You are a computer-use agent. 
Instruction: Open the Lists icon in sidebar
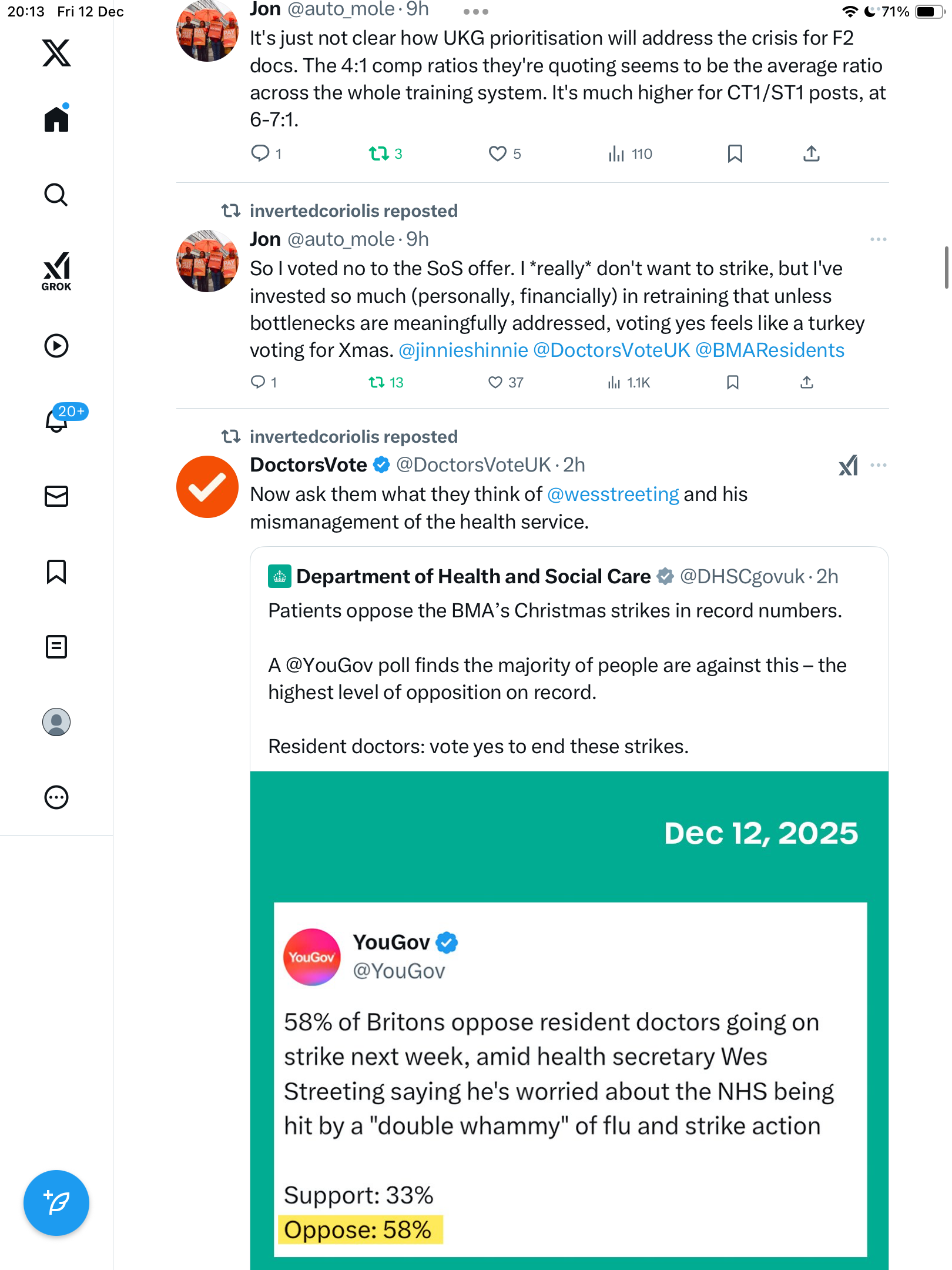click(x=56, y=647)
